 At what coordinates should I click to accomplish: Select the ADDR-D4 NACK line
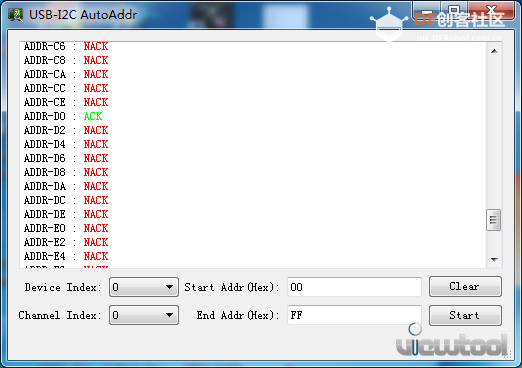[x=66, y=144]
